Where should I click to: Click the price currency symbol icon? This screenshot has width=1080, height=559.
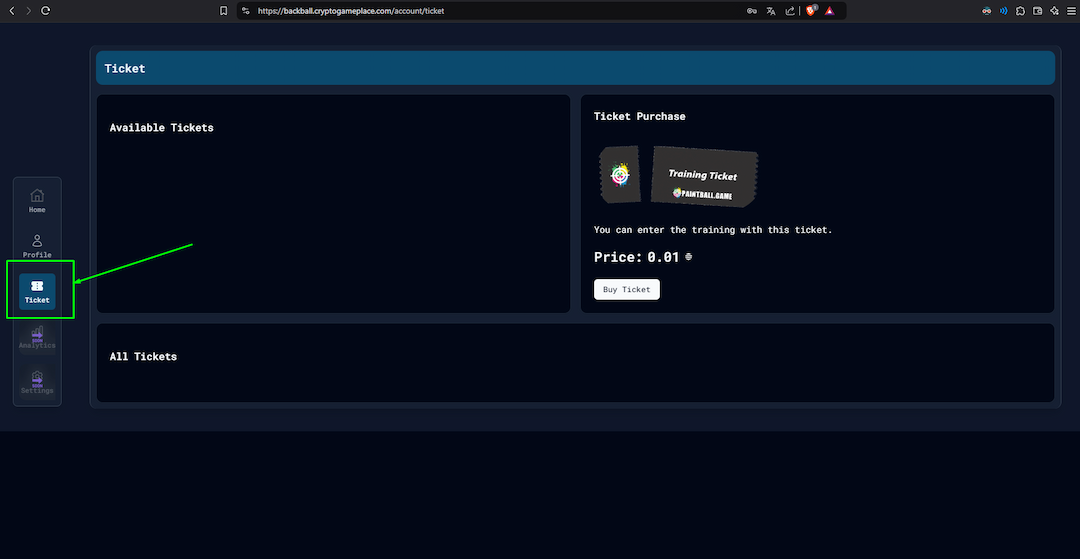pos(689,257)
